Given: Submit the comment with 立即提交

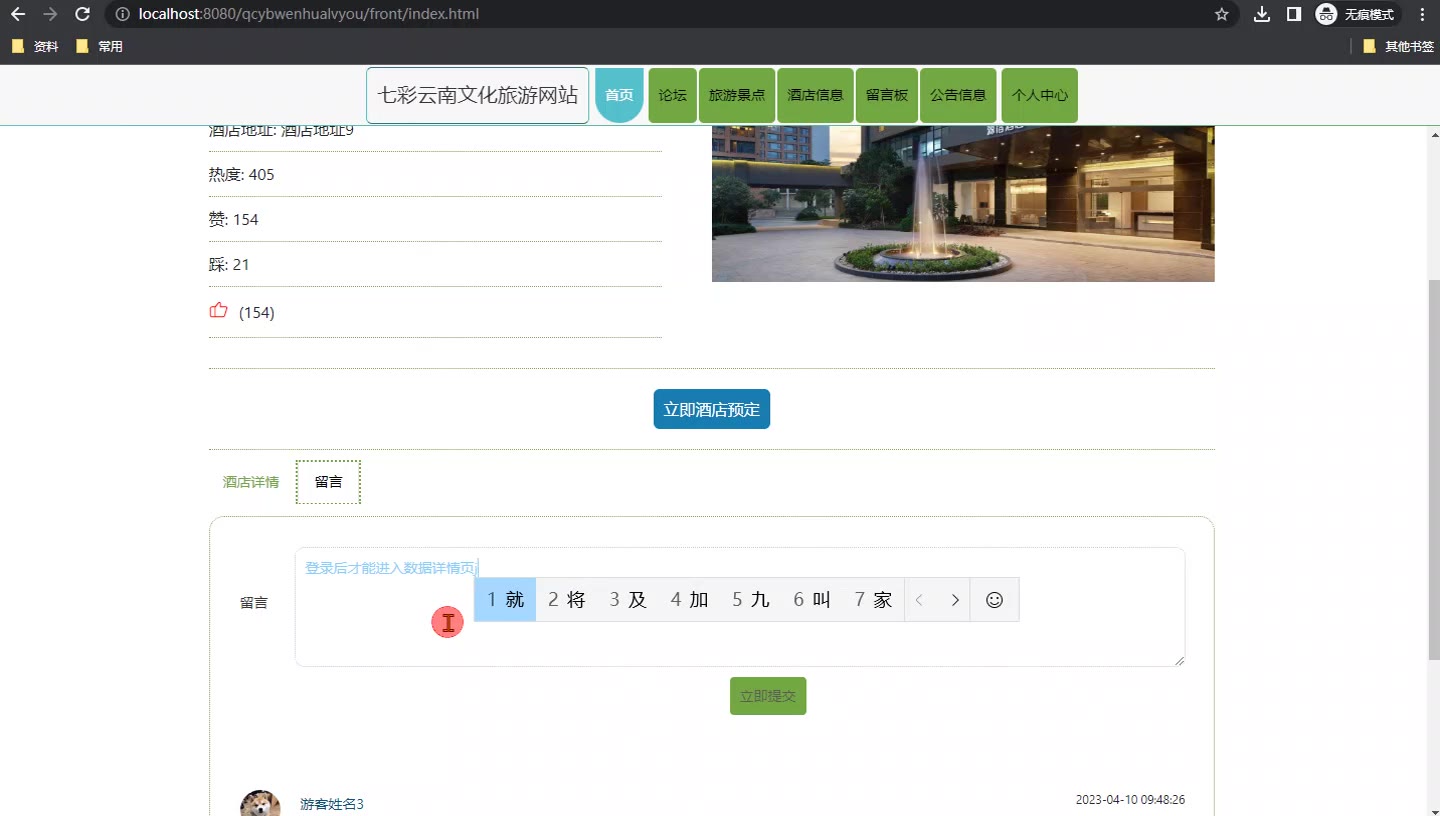Looking at the screenshot, I should click(x=767, y=696).
